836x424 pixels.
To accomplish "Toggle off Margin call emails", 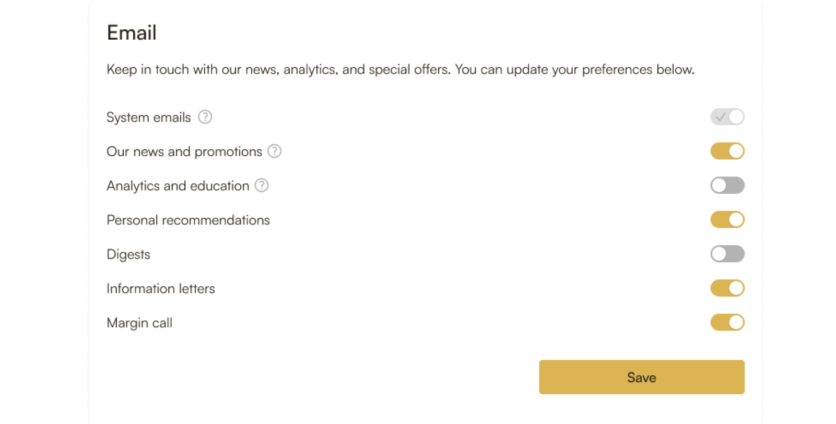I will coord(727,322).
